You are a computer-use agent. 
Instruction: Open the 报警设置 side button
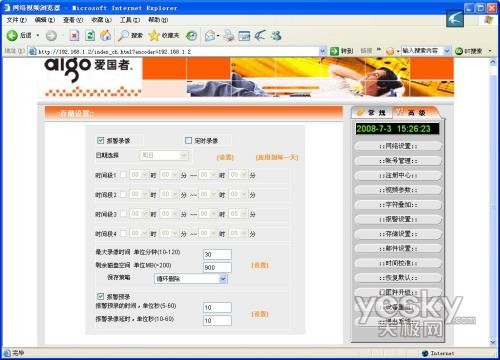tap(398, 220)
